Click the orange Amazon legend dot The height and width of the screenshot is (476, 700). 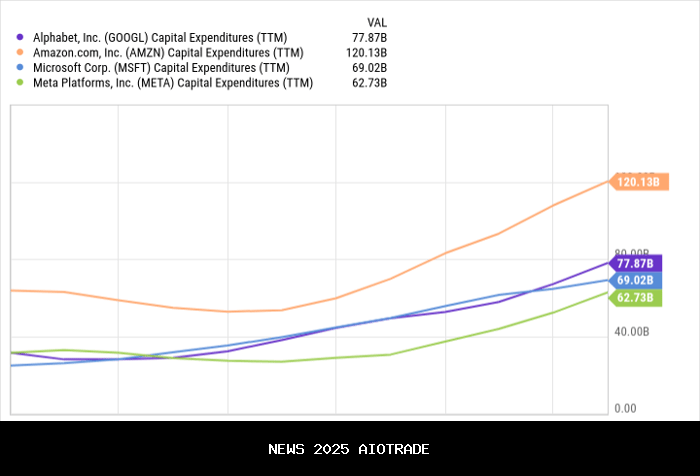(x=21, y=52)
